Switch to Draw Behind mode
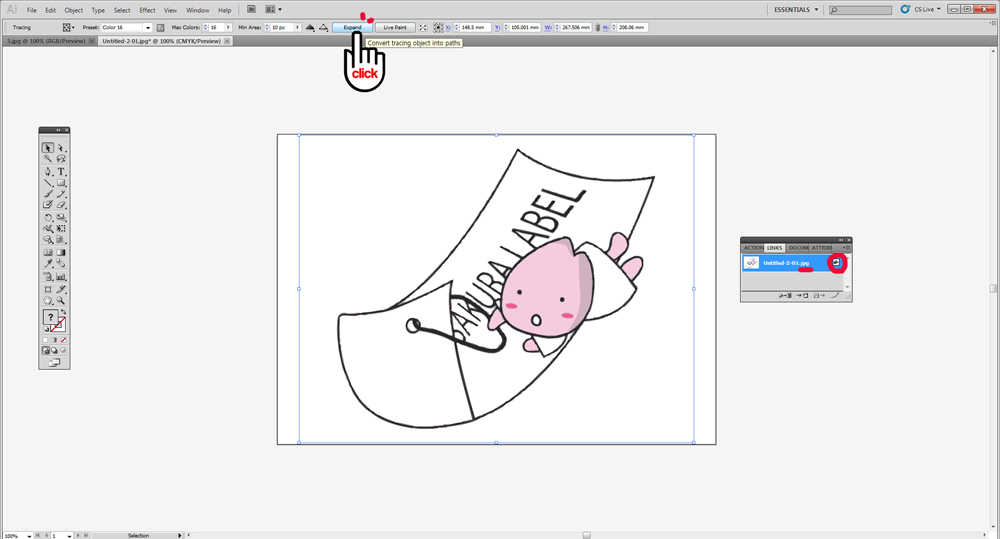This screenshot has height=539, width=1000. (x=54, y=350)
